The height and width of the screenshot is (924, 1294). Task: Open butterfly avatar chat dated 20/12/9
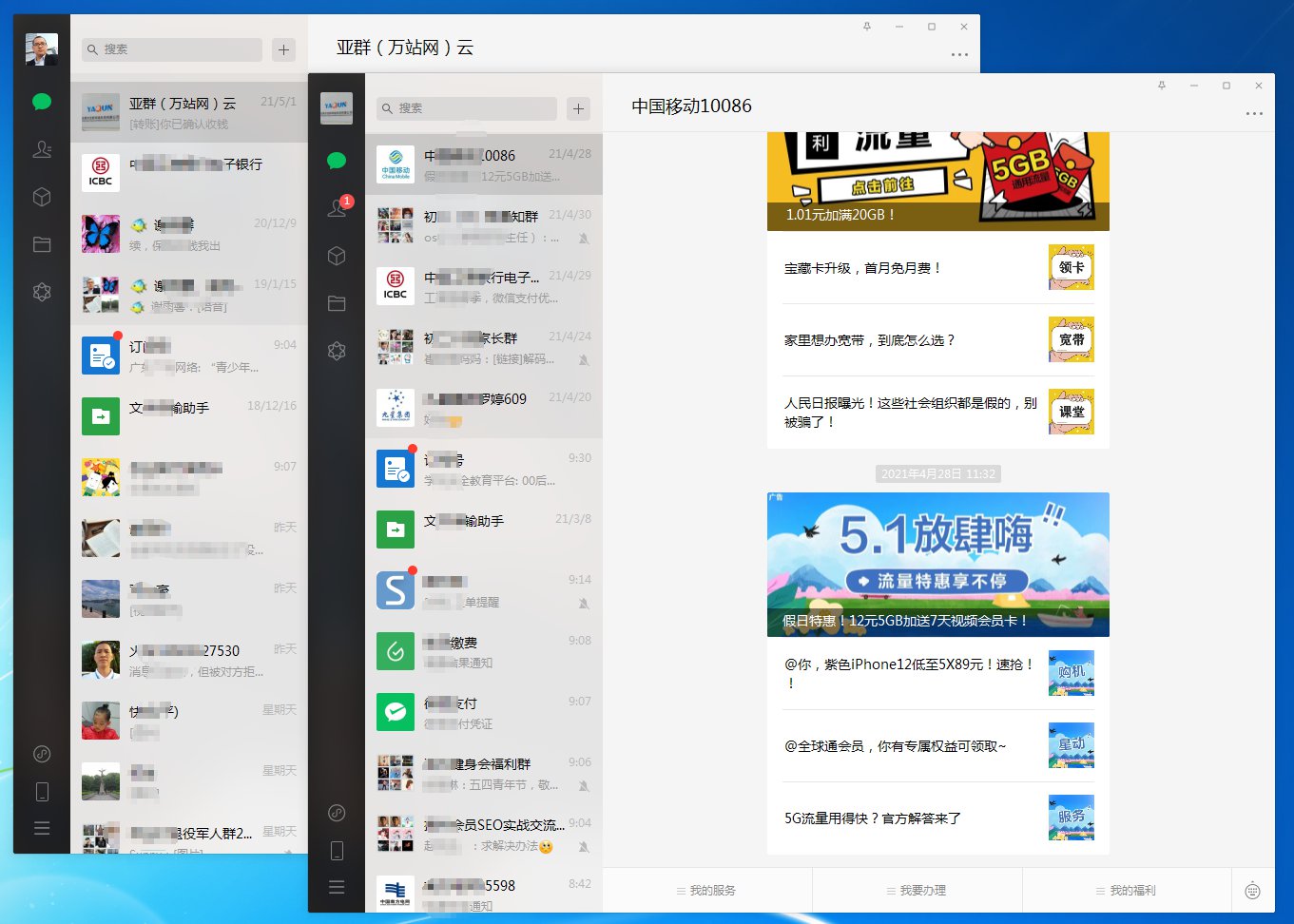click(189, 234)
